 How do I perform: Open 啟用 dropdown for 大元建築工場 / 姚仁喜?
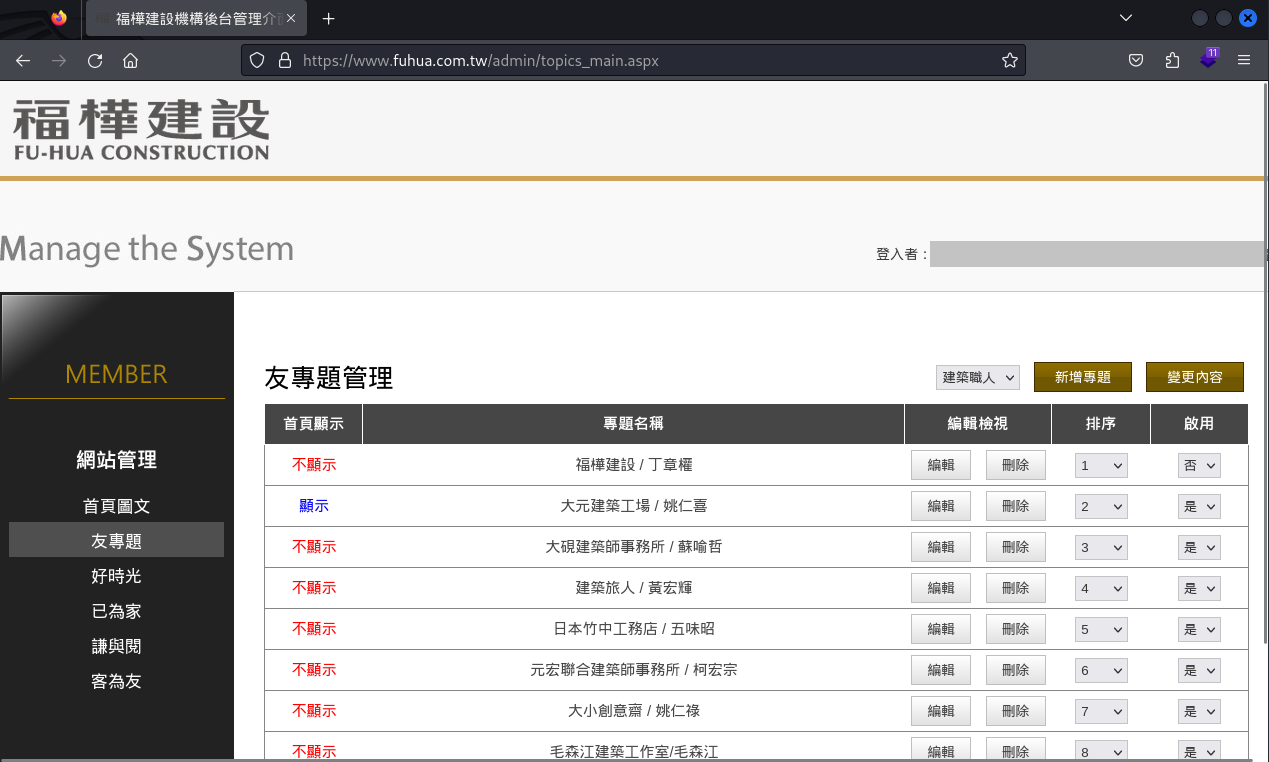coord(1199,506)
